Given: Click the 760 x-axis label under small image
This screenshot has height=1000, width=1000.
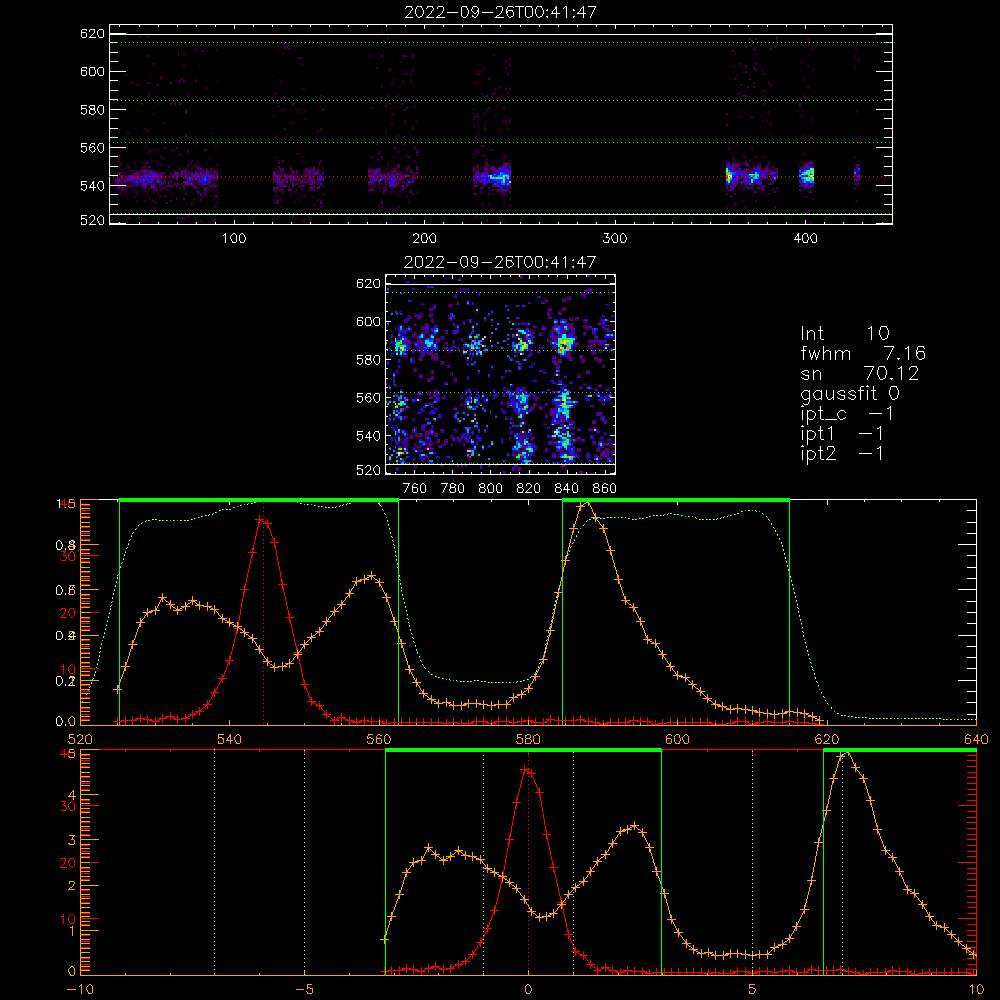Looking at the screenshot, I should click(x=415, y=489).
